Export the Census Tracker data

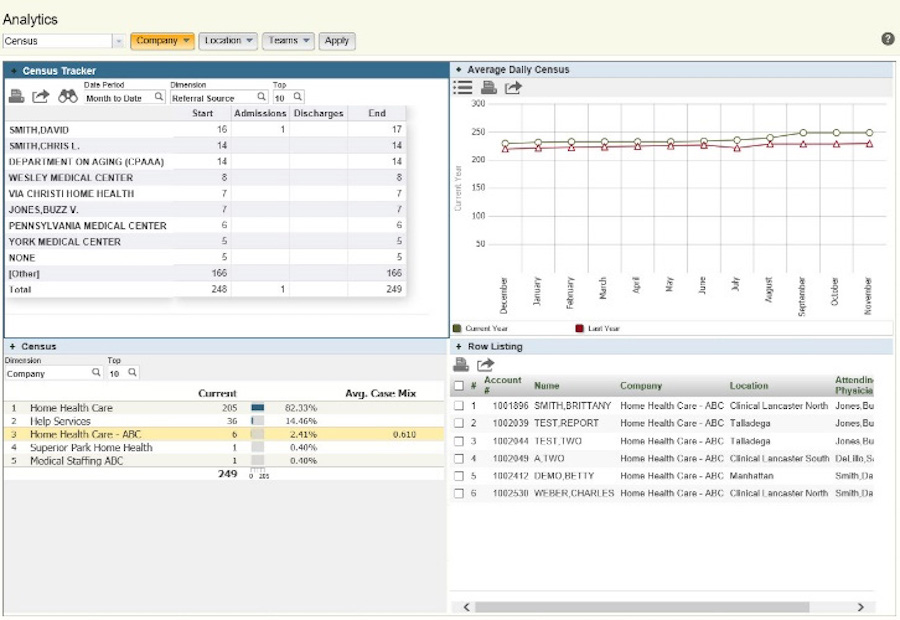point(41,97)
